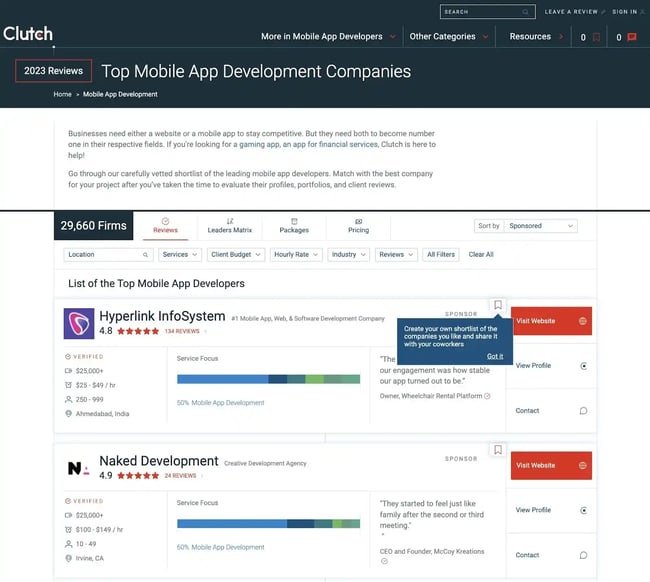Screen dimensions: 650x582
Task: Open the saved bookmarks icon in header
Action: [596, 37]
